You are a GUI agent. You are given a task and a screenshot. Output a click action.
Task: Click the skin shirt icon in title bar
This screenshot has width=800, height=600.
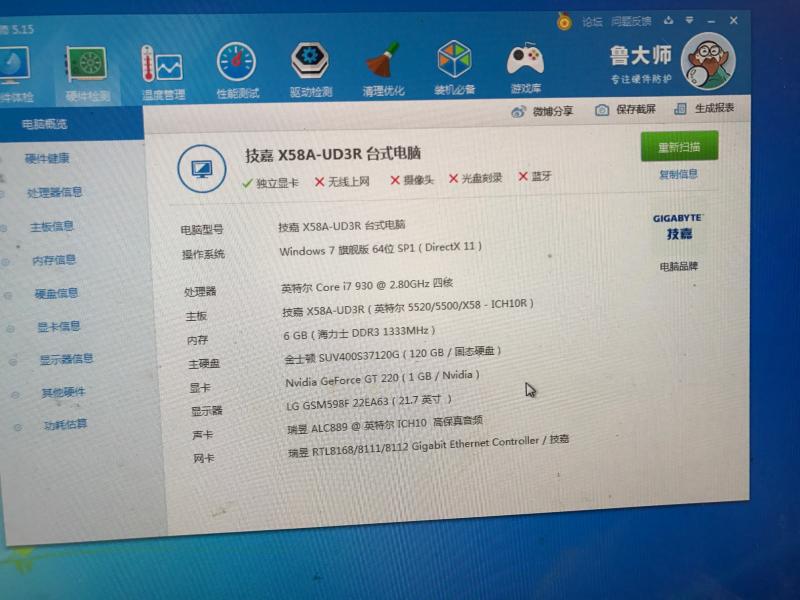click(x=669, y=20)
